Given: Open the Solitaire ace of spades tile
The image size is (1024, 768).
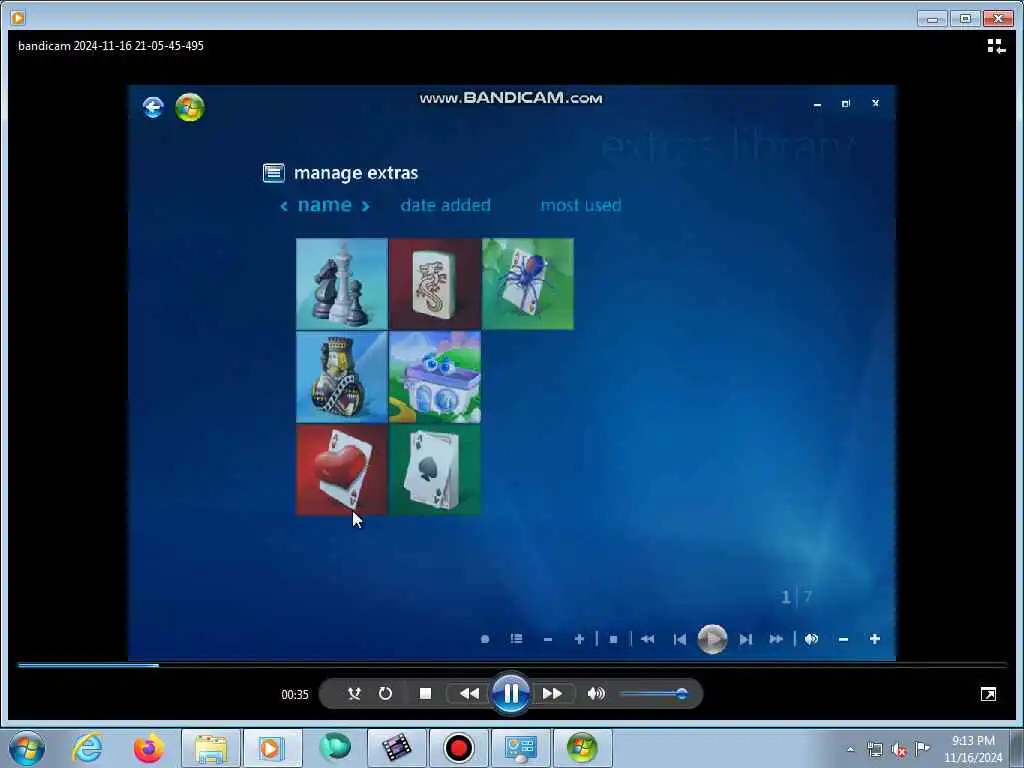Looking at the screenshot, I should [435, 470].
